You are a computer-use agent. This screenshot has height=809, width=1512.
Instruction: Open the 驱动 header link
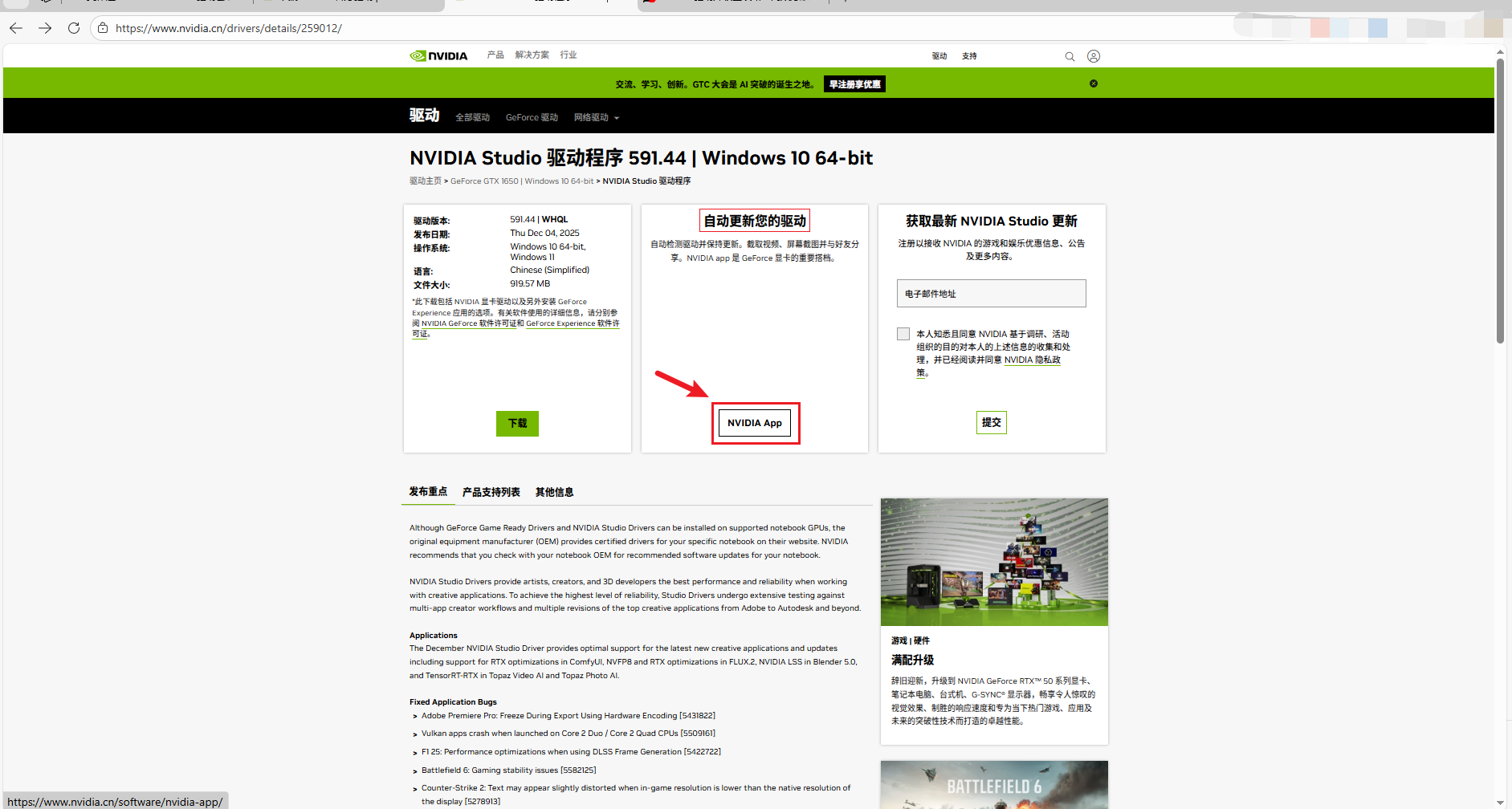(x=939, y=56)
